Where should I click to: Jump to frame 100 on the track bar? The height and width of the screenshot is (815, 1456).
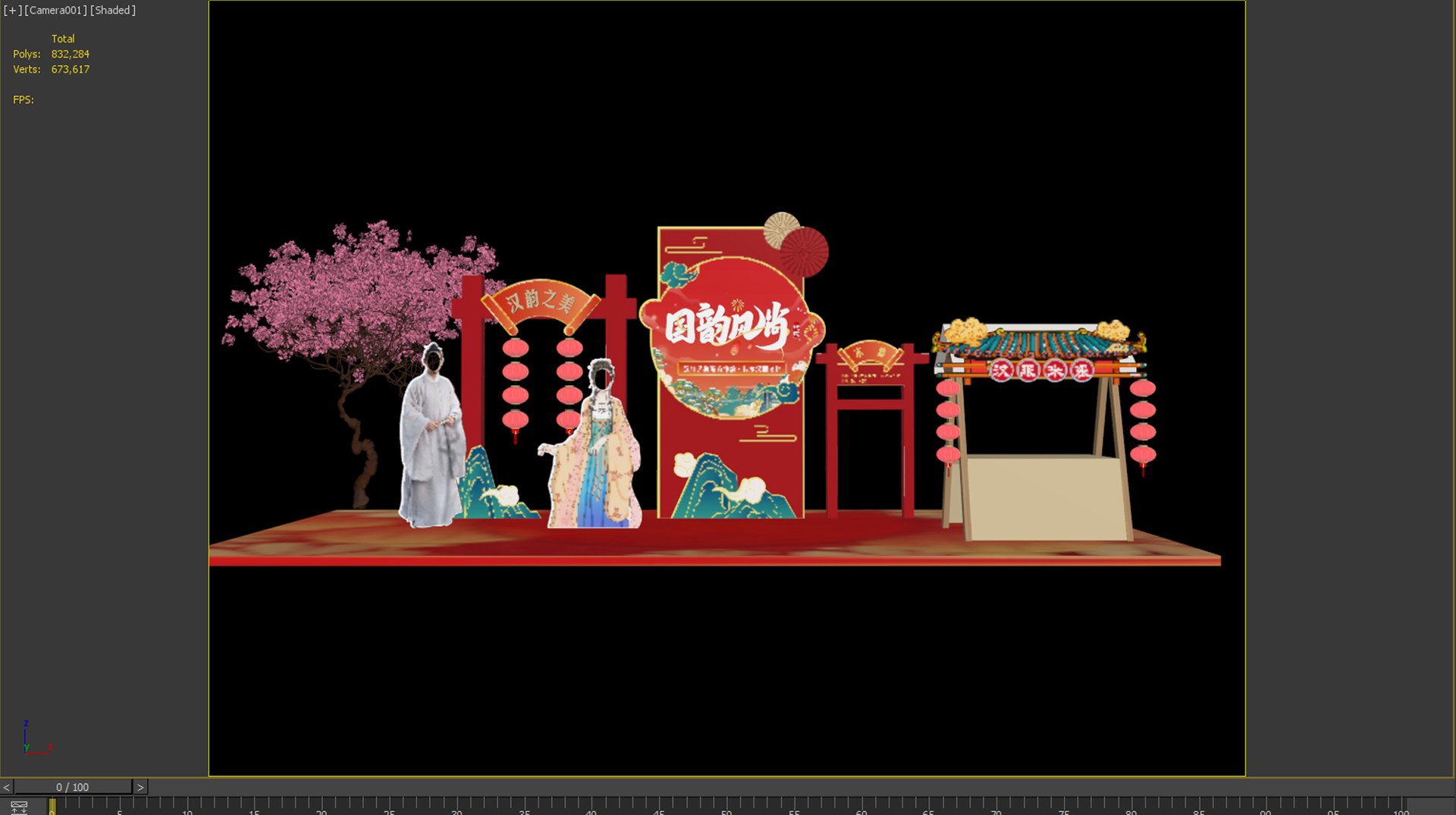click(x=1401, y=808)
